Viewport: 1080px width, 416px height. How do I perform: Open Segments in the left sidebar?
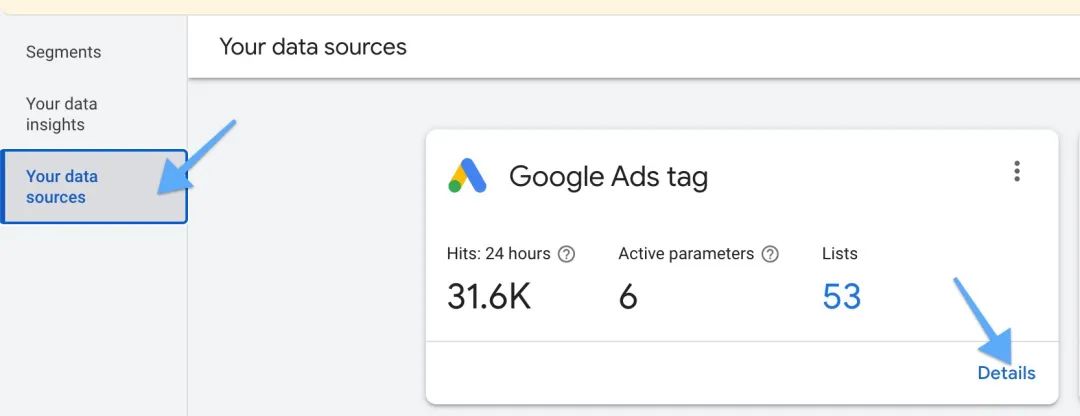(x=63, y=52)
